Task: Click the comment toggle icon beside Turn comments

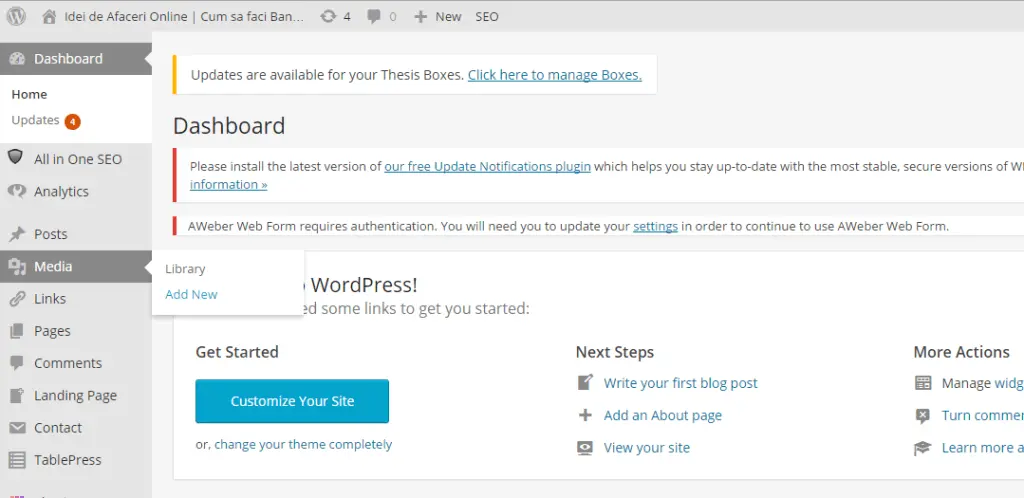Action: click(x=922, y=416)
